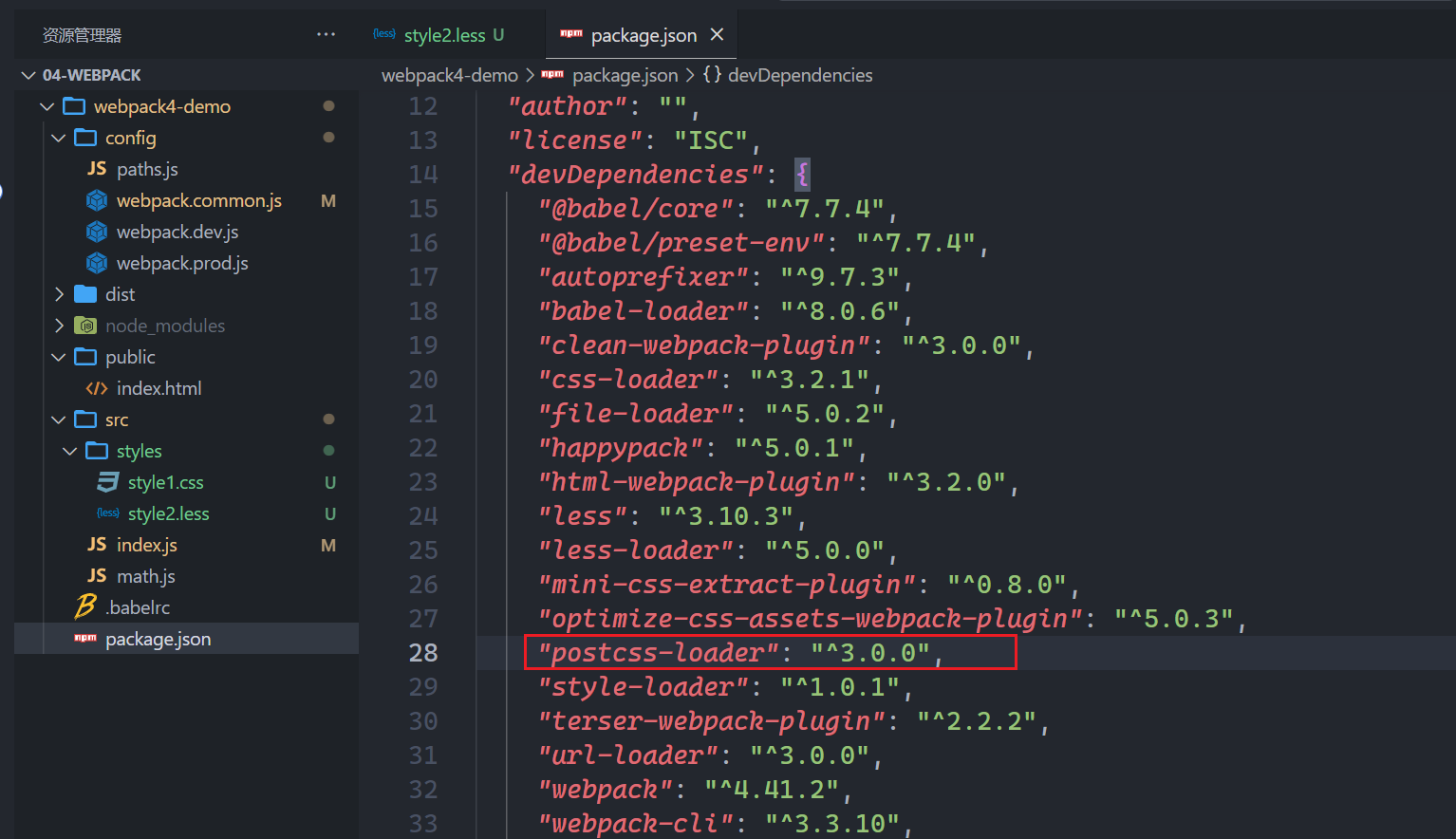Viewport: 1456px width, 839px height.
Task: Click the "devDependencies" key on line 14
Action: pos(636,175)
